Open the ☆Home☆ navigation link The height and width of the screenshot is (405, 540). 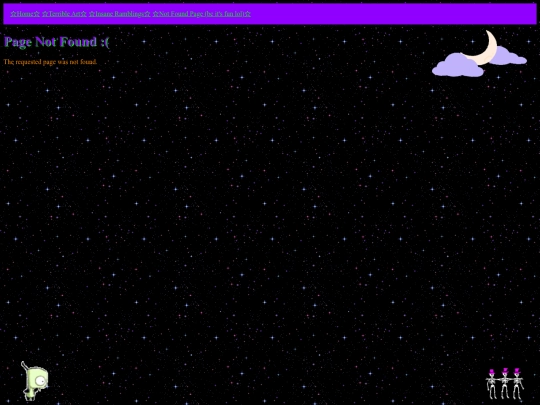[25, 14]
